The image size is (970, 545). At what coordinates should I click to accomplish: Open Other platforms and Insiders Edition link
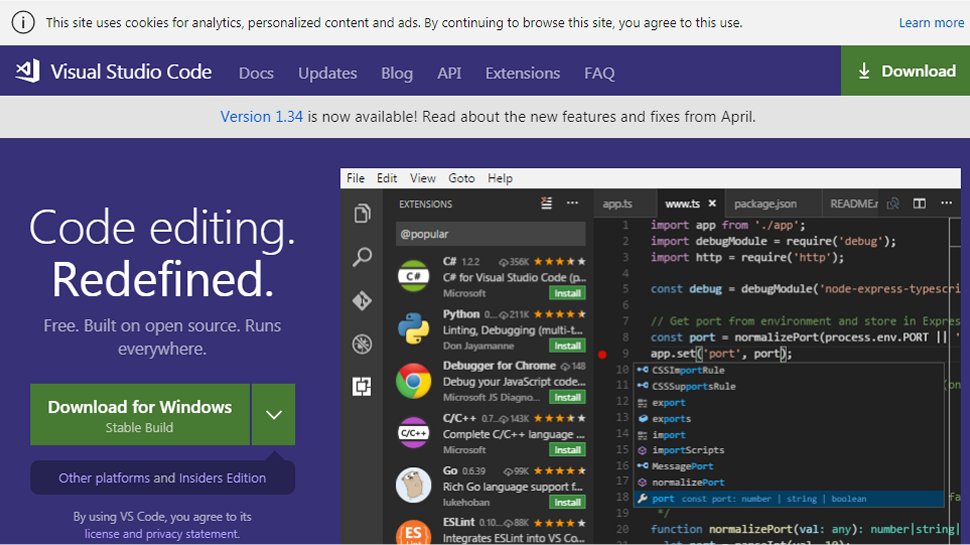pos(162,478)
